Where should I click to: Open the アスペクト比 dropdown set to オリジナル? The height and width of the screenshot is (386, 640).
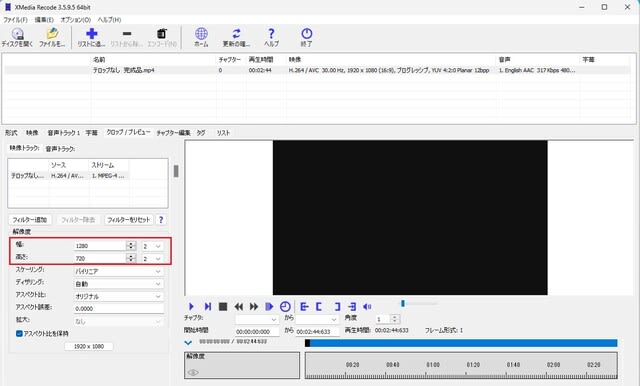pyautogui.click(x=118, y=297)
